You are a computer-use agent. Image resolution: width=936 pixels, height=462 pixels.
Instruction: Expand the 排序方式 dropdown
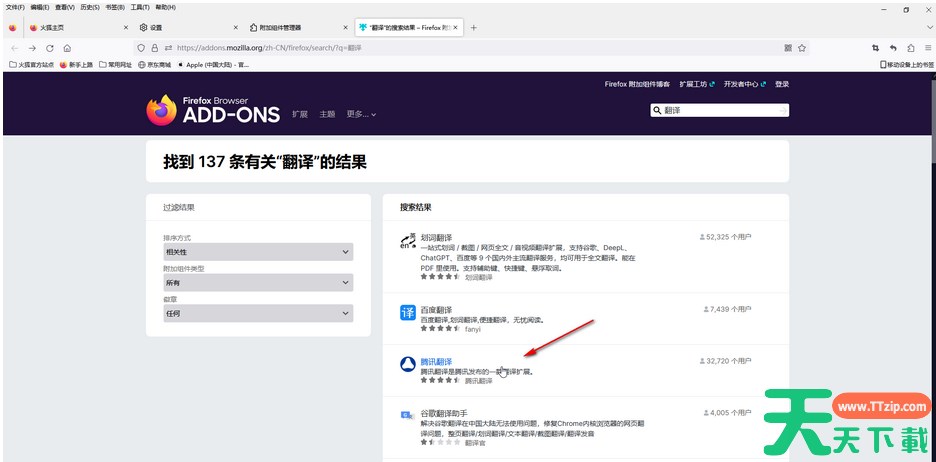pos(258,253)
